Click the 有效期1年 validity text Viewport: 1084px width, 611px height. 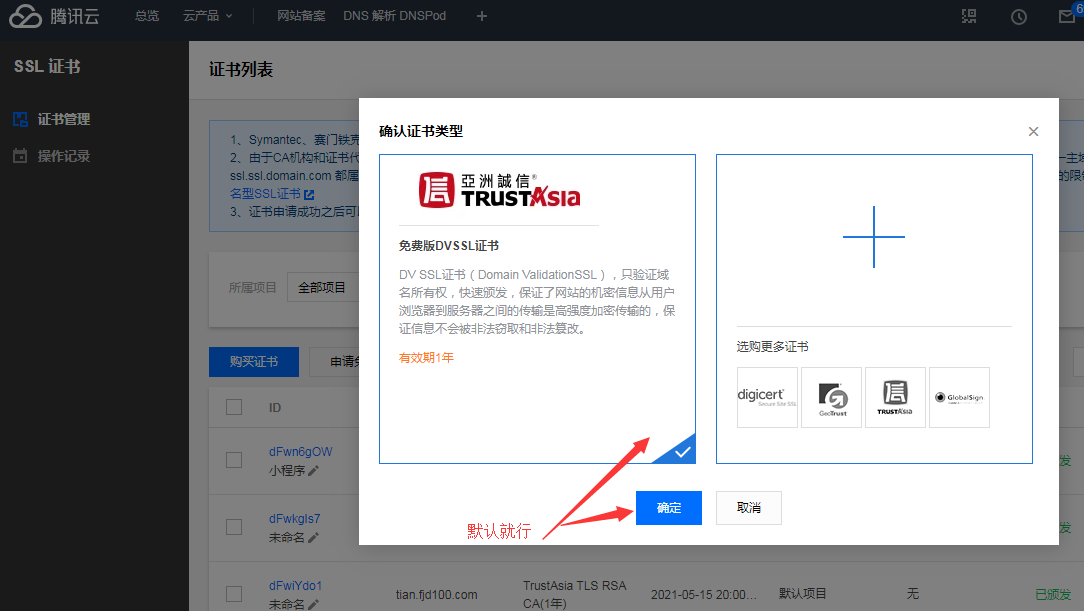[426, 357]
